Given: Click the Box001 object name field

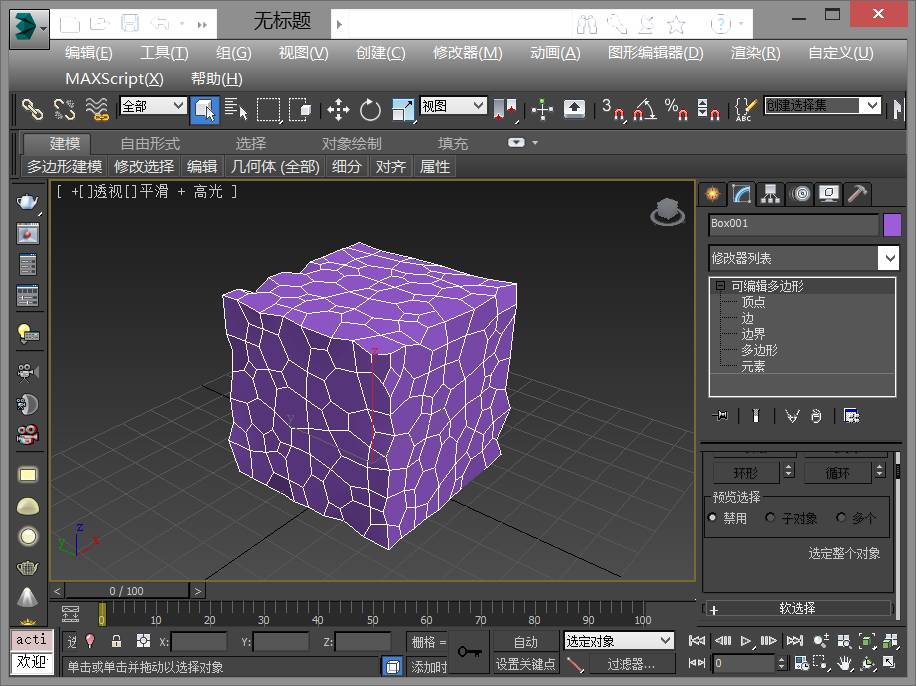Looking at the screenshot, I should pyautogui.click(x=794, y=224).
